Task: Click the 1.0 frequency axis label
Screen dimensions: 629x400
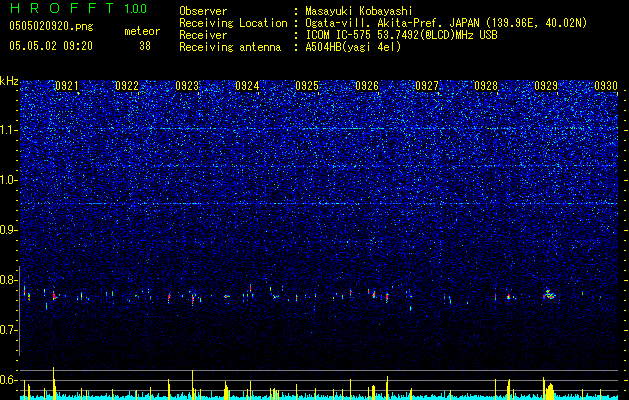Action: click(9, 180)
